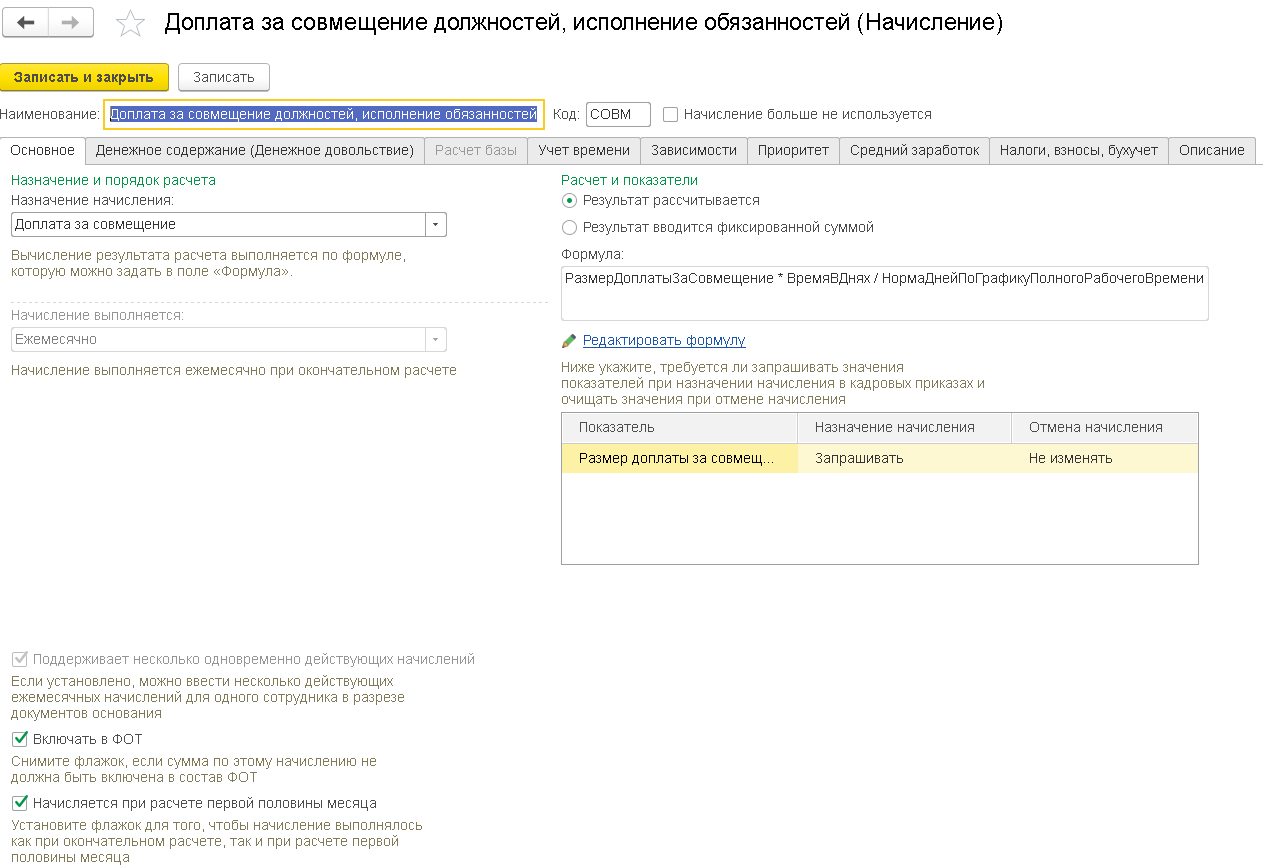Click the Запрашивать cell
The image size is (1263, 867).
click(905, 459)
